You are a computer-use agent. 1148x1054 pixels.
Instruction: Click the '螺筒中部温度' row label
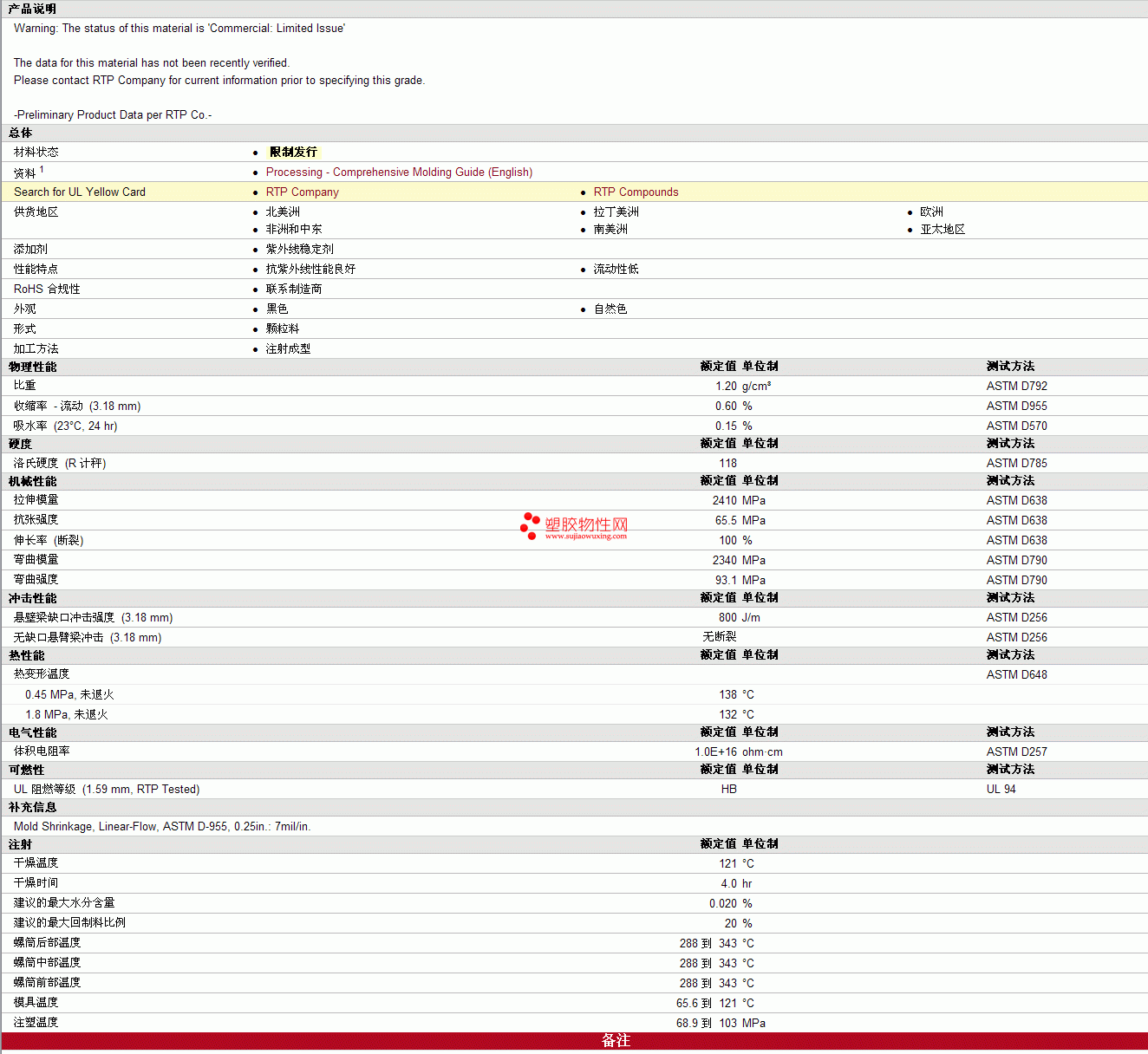tap(48, 963)
